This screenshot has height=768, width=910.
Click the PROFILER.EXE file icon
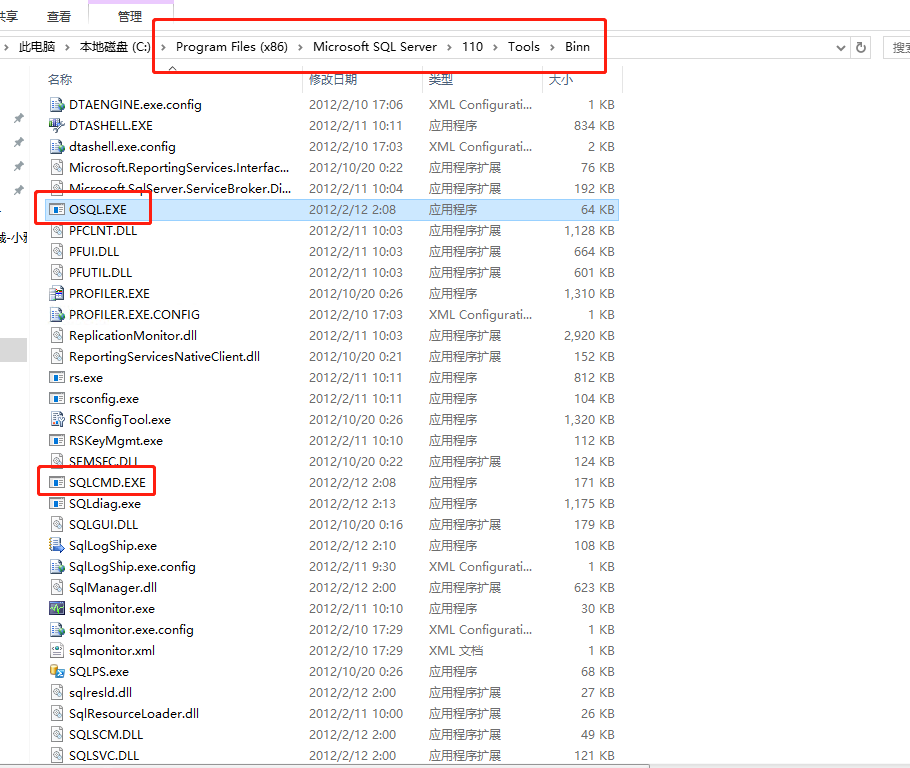coord(57,293)
